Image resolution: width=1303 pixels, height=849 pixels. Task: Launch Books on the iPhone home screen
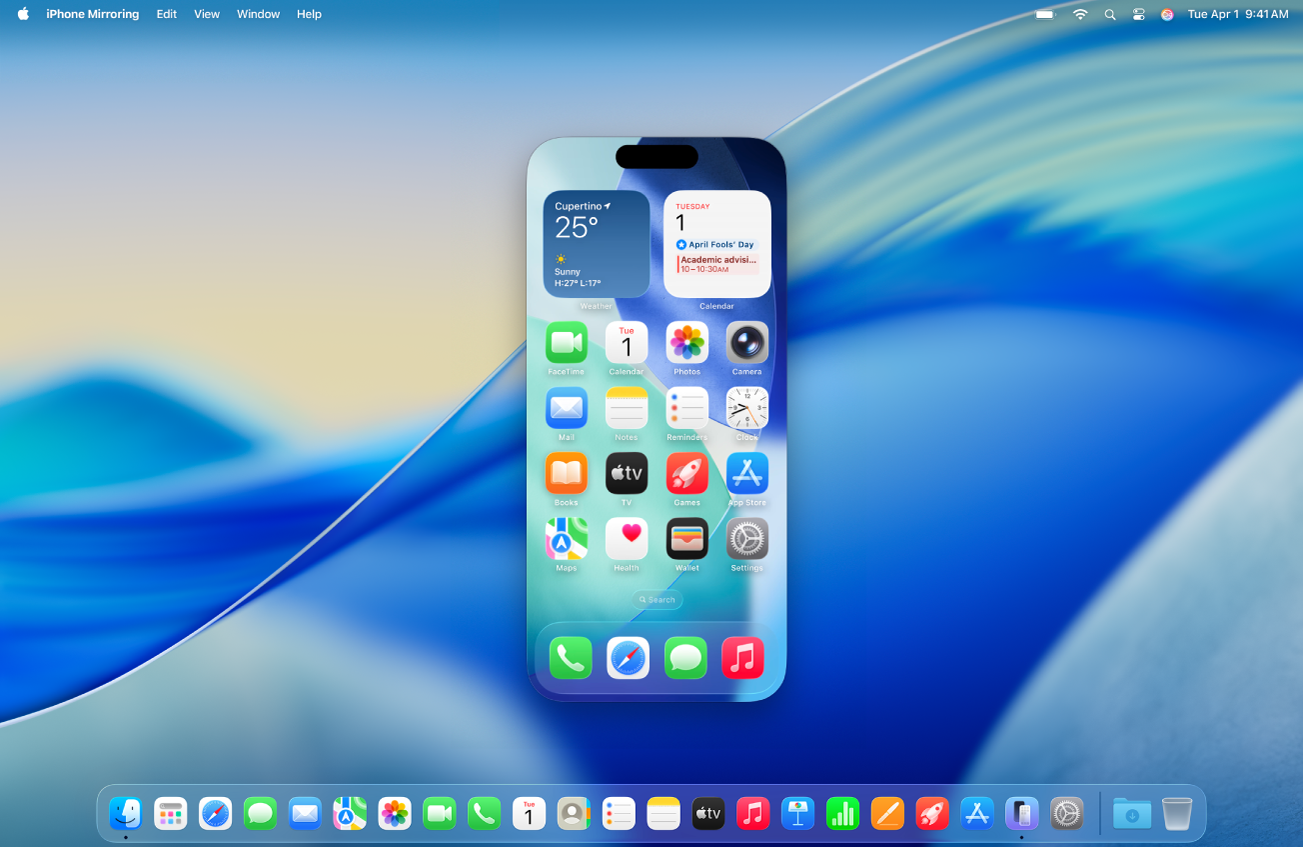566,474
